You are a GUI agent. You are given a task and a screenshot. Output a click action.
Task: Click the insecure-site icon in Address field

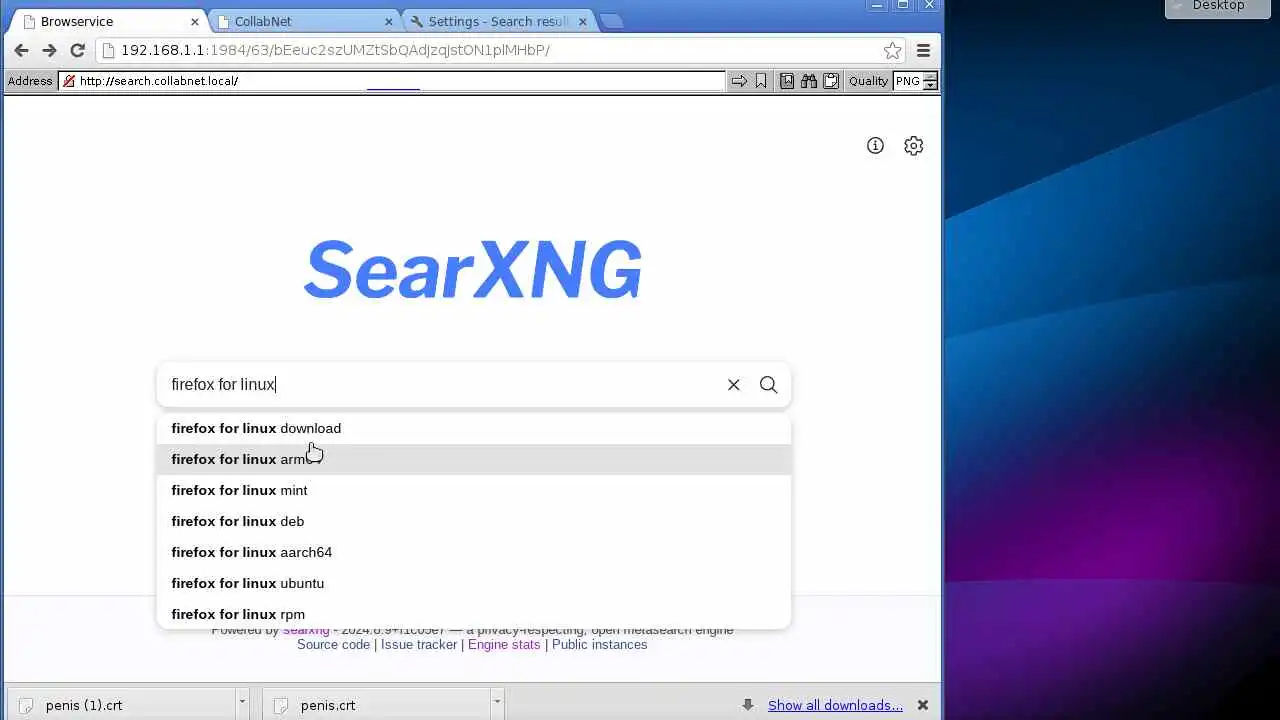coord(69,81)
